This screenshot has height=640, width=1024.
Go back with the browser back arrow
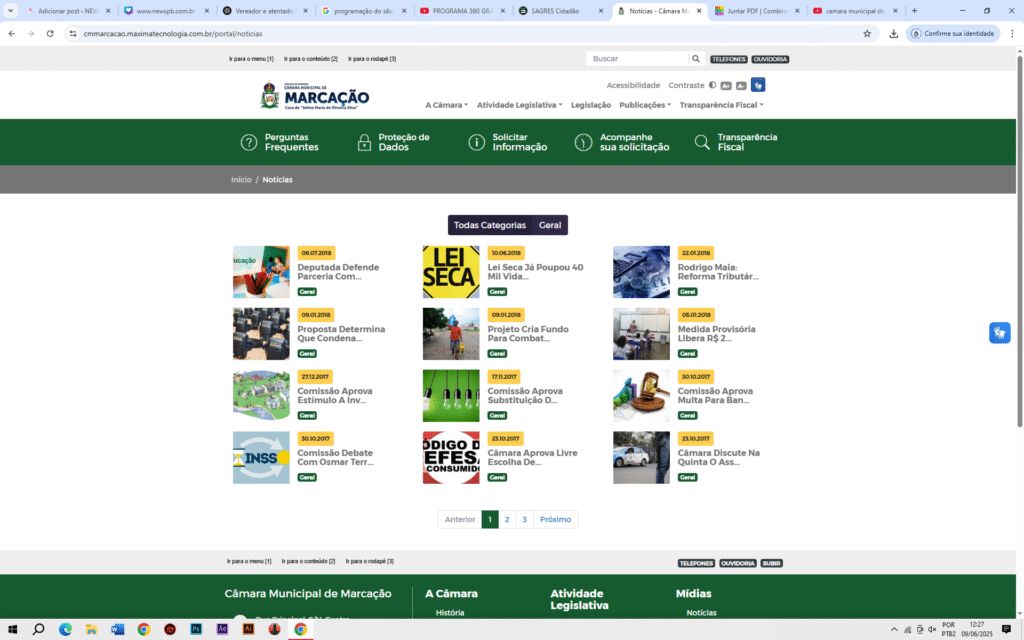click(x=12, y=33)
